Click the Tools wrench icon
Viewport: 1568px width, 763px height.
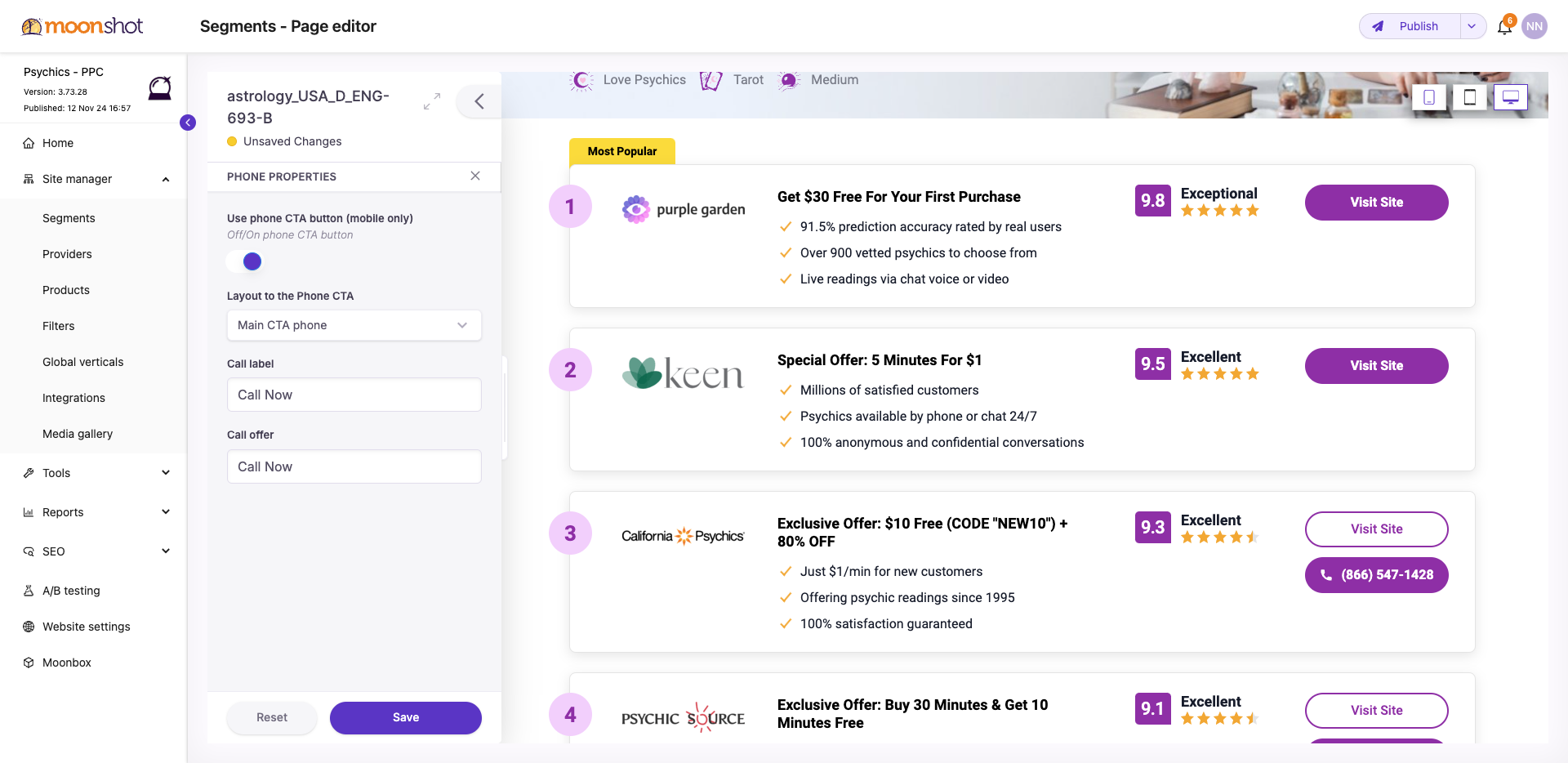point(29,473)
